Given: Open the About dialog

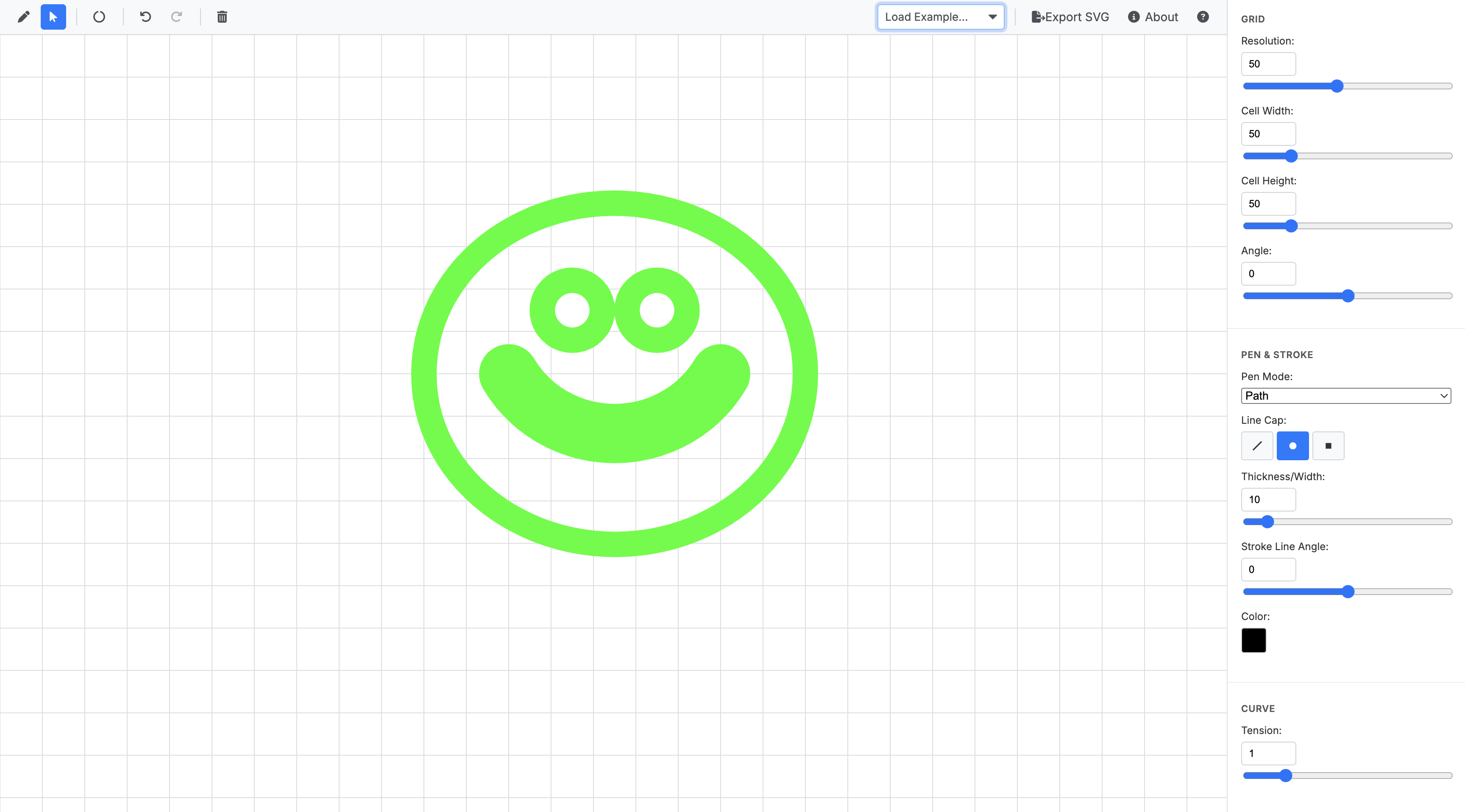Looking at the screenshot, I should (1153, 17).
